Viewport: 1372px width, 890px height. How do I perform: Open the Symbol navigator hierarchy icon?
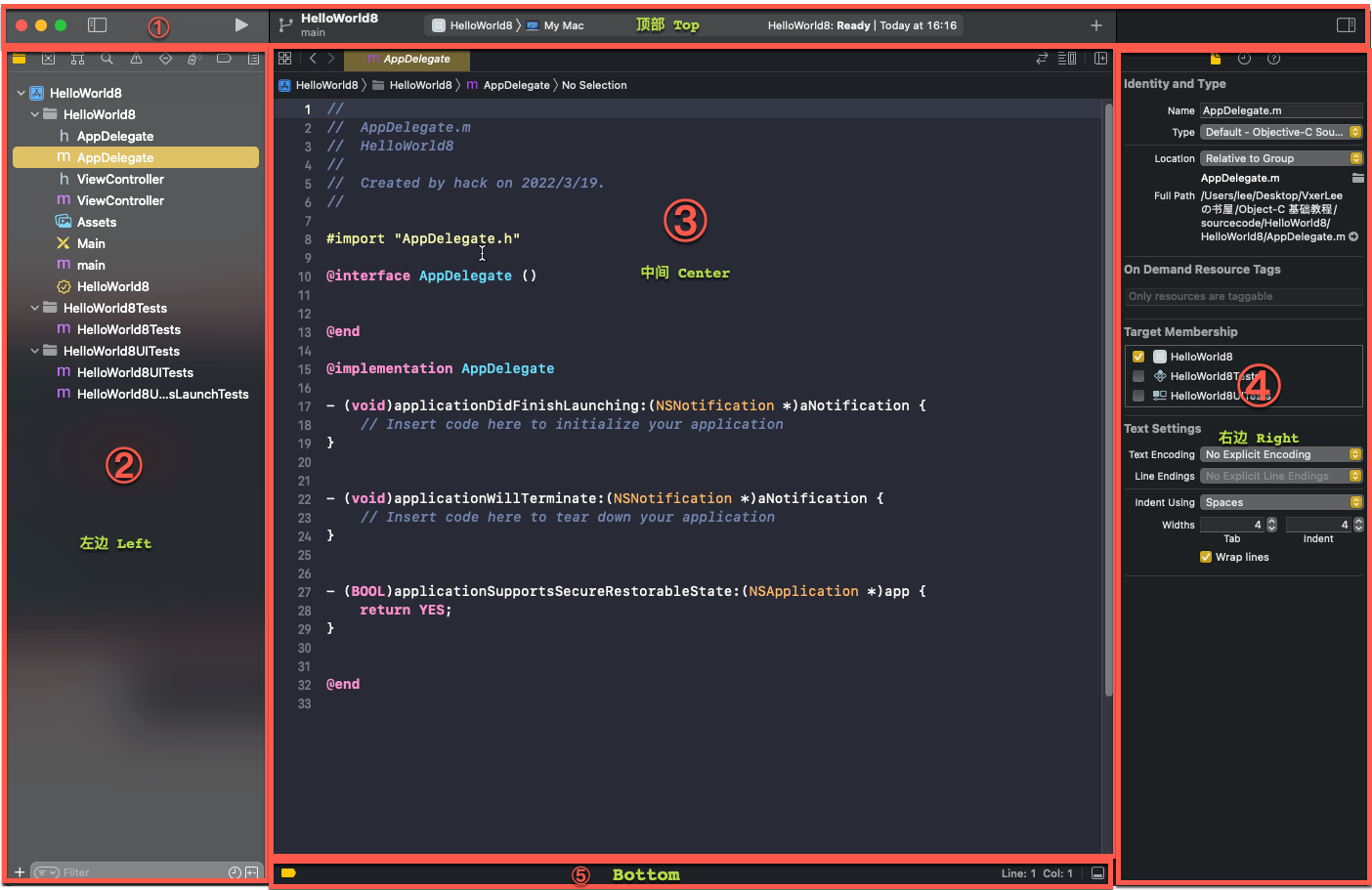pos(77,59)
